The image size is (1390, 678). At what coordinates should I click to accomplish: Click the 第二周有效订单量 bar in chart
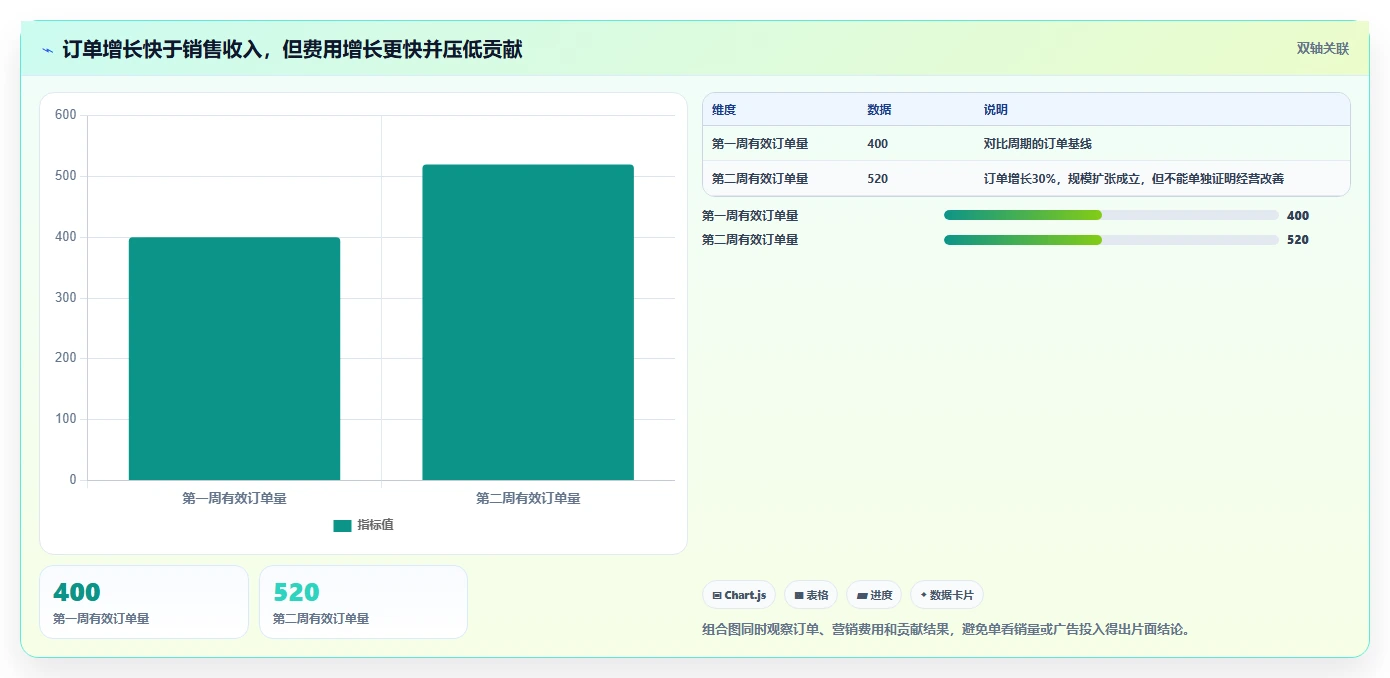[x=528, y=322]
